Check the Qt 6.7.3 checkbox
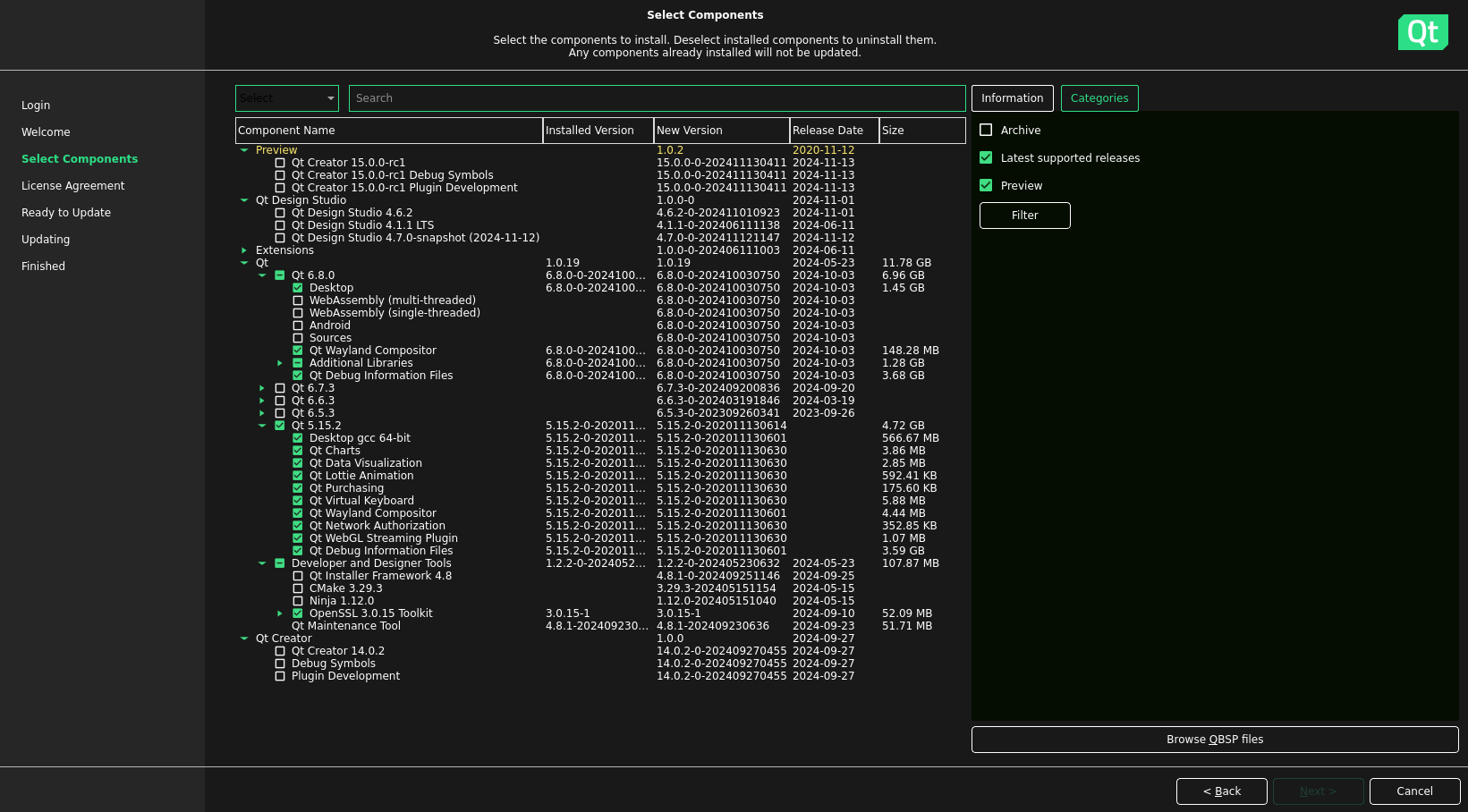This screenshot has width=1468, height=812. click(x=280, y=388)
